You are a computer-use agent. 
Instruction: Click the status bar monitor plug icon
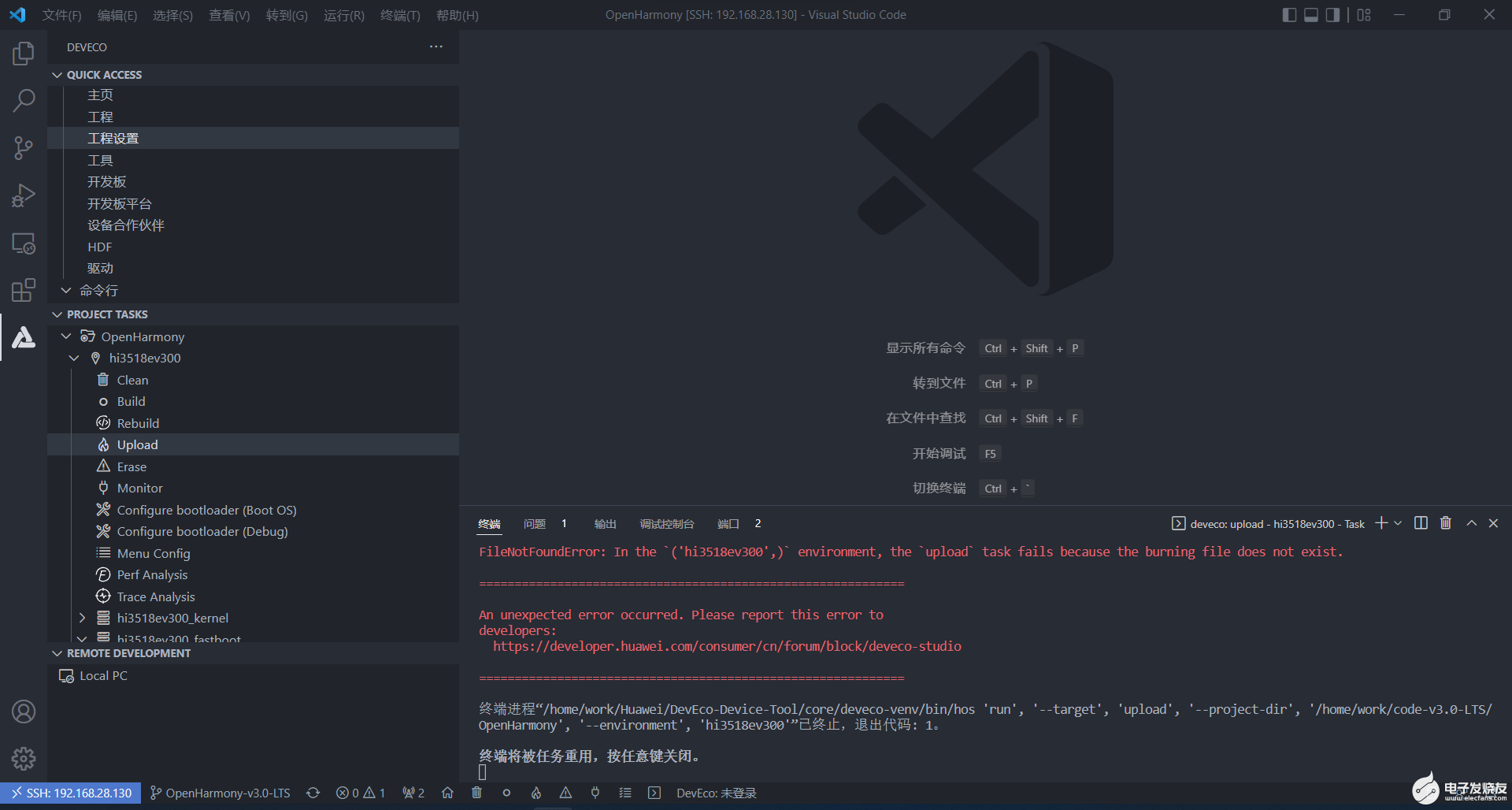595,793
